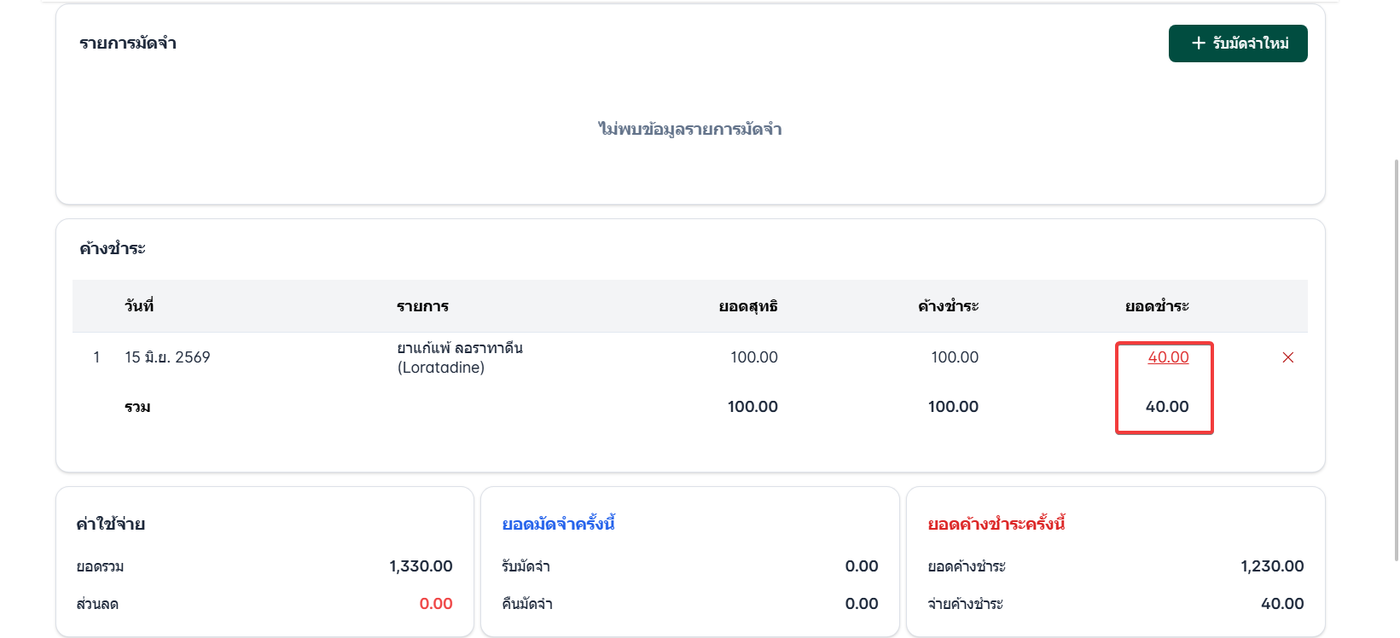Click the ไม่พบข้อมูลรายการมัดจำ empty message
This screenshot has width=1400, height=638.
(x=690, y=129)
